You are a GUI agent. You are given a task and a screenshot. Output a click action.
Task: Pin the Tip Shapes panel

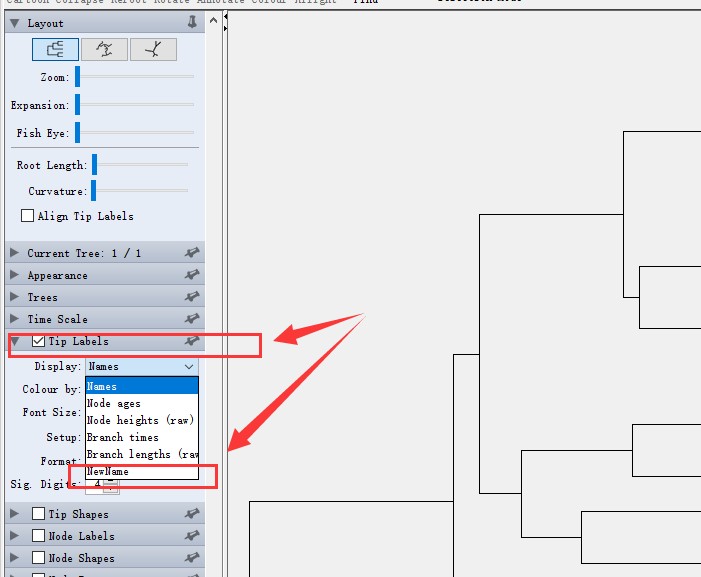192,514
